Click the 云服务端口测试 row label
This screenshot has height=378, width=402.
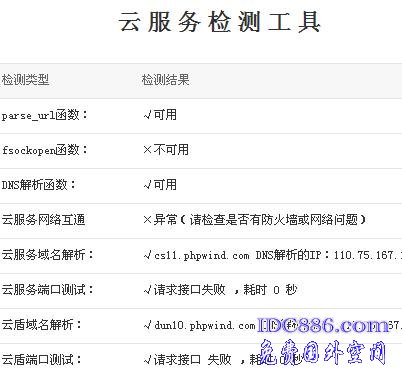point(47,290)
